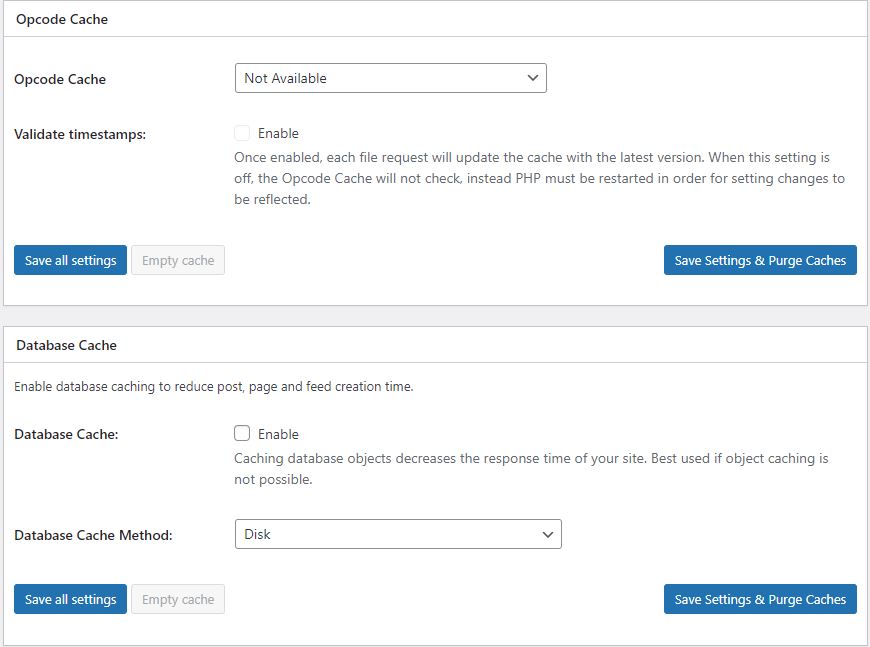
Task: Click the Enable label beside Validate timestamps
Action: (x=278, y=133)
